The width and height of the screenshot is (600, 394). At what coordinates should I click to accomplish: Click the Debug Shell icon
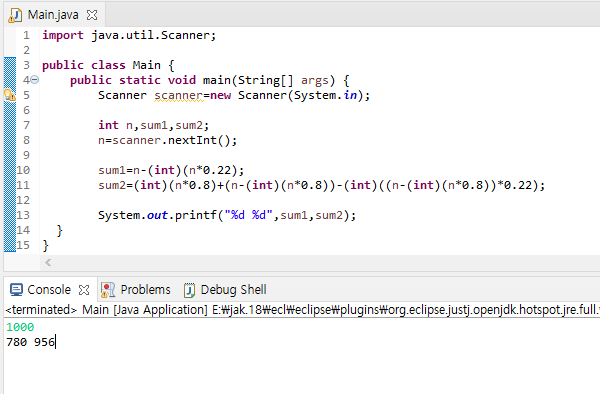click(x=189, y=290)
